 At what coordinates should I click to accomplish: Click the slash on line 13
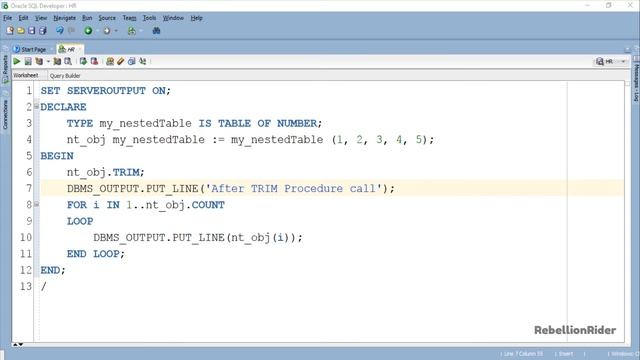pos(43,287)
